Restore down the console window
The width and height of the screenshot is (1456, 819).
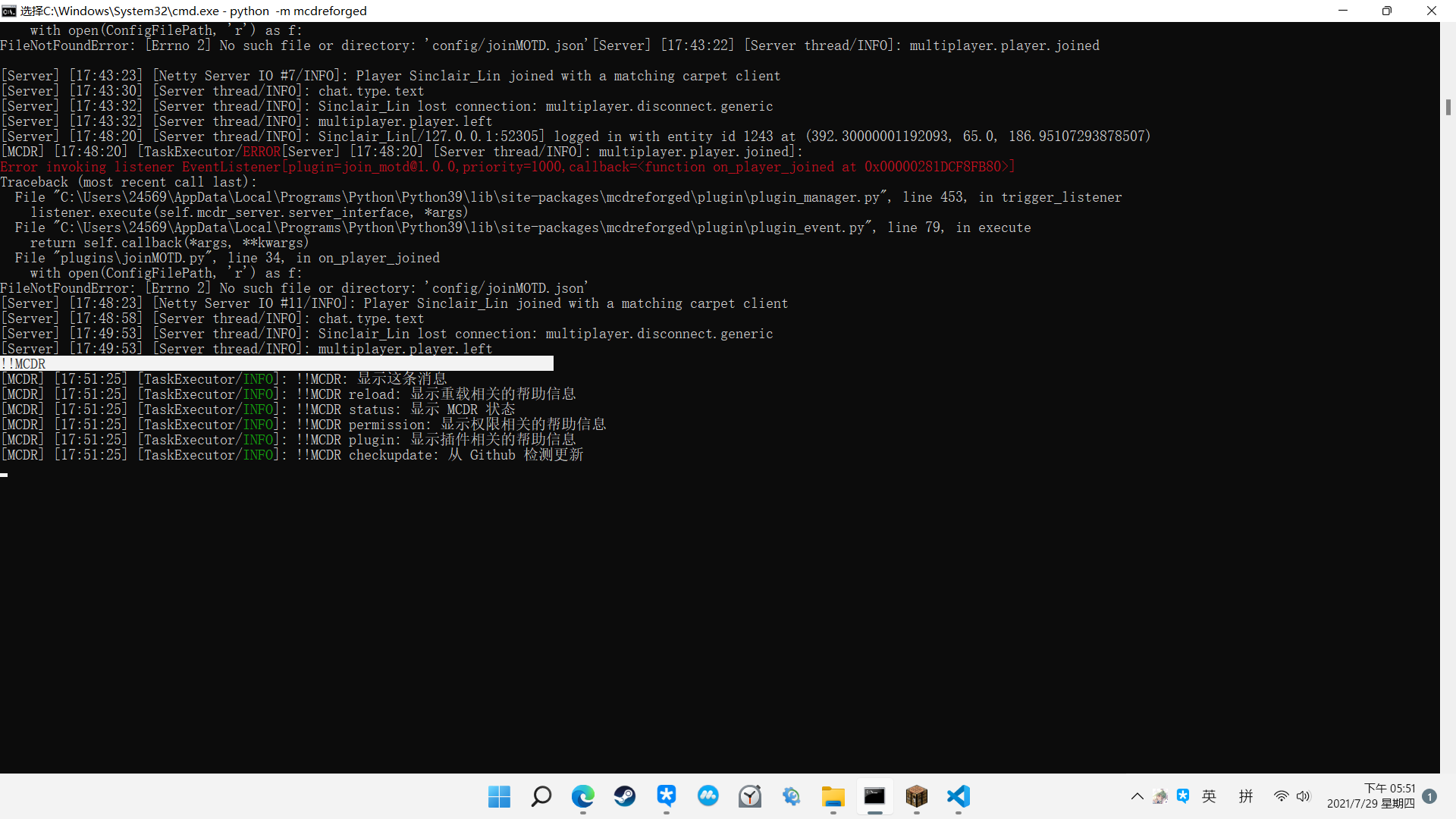1386,11
